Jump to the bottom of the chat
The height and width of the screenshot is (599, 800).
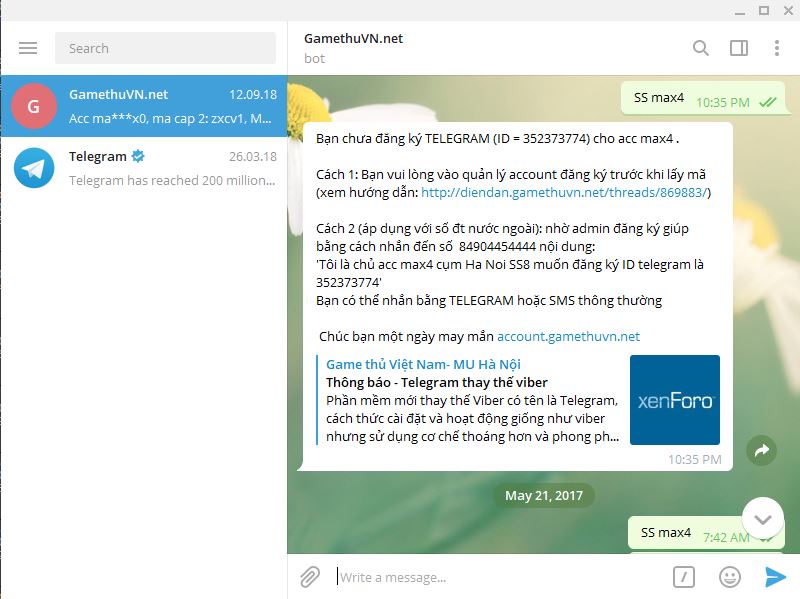coord(763,518)
